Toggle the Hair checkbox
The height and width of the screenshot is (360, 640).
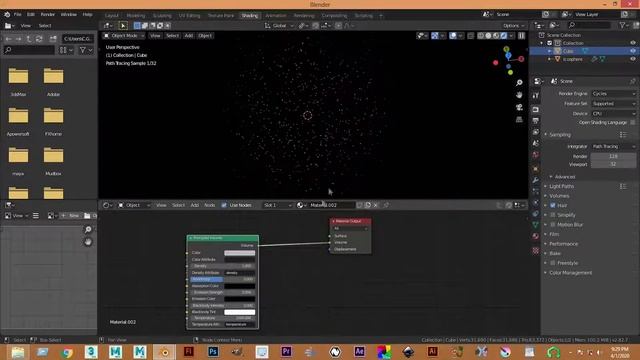(553, 205)
